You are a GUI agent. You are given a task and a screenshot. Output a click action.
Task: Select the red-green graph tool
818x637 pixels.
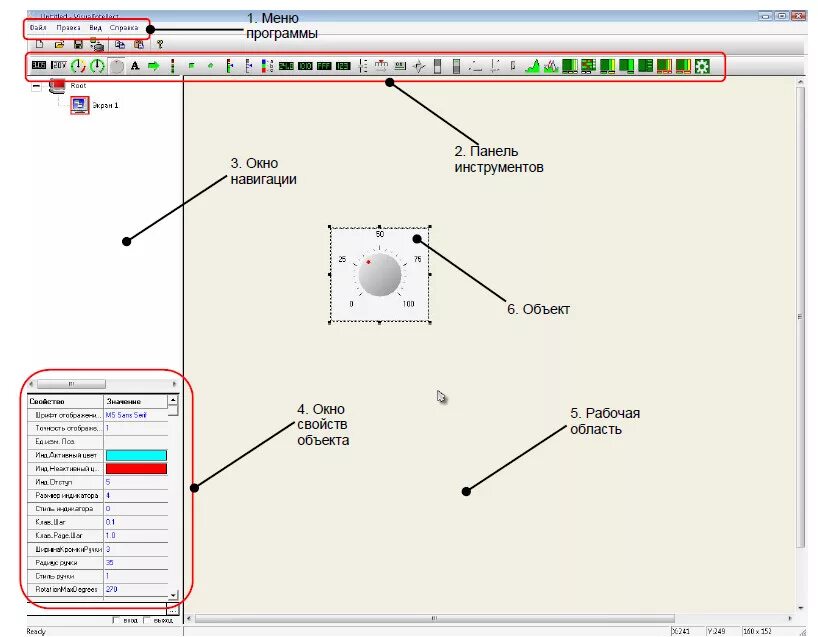tap(551, 66)
